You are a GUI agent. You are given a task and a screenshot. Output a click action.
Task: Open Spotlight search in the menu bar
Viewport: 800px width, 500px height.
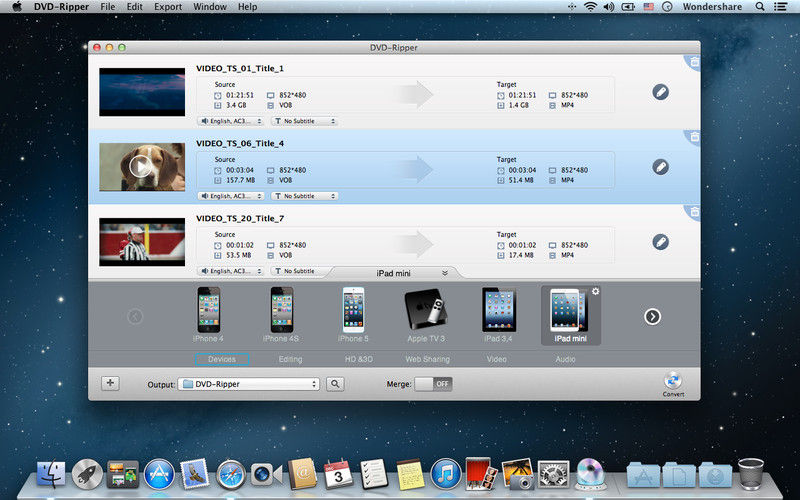click(760, 7)
